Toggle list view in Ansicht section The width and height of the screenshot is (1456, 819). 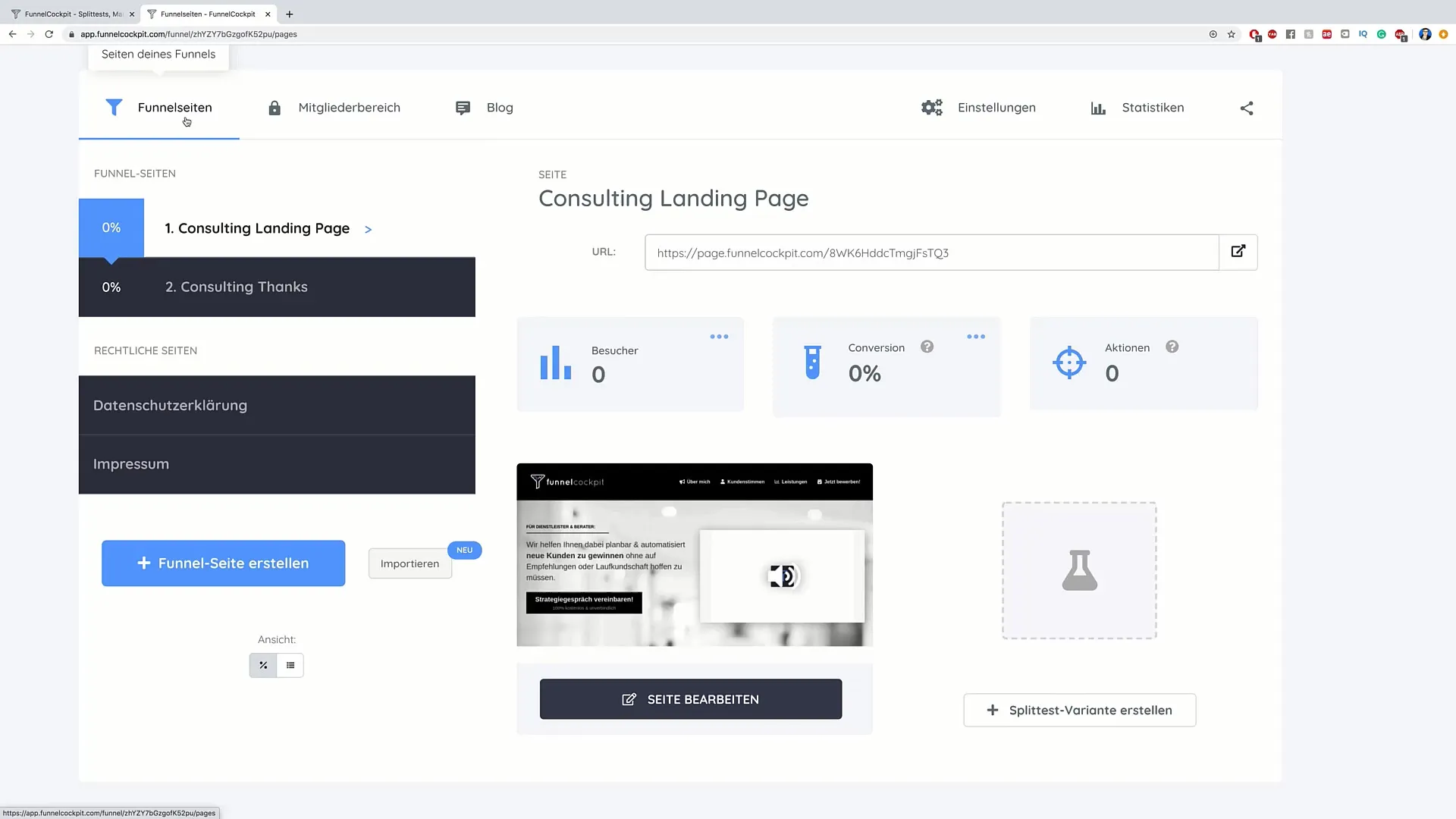[x=290, y=664]
